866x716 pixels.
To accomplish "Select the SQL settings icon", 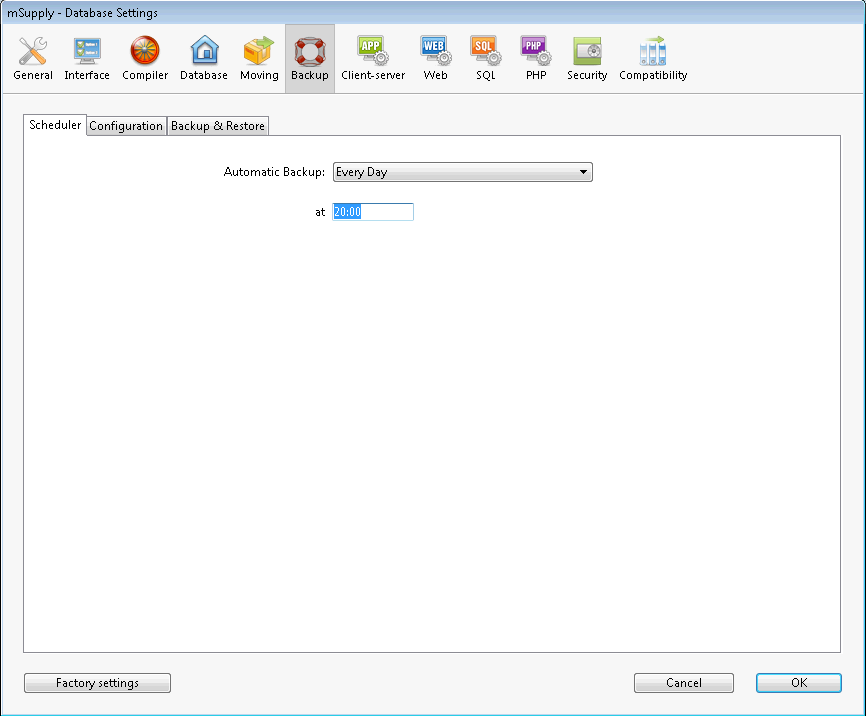I will (485, 52).
